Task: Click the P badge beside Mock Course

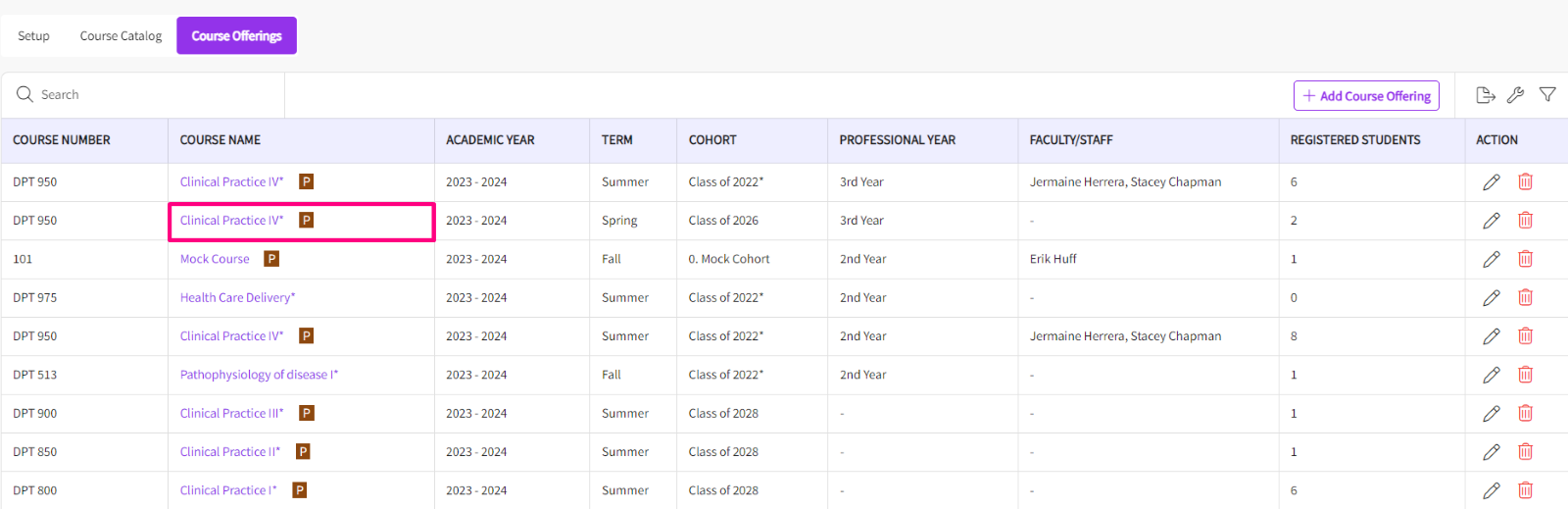Action: (x=272, y=259)
